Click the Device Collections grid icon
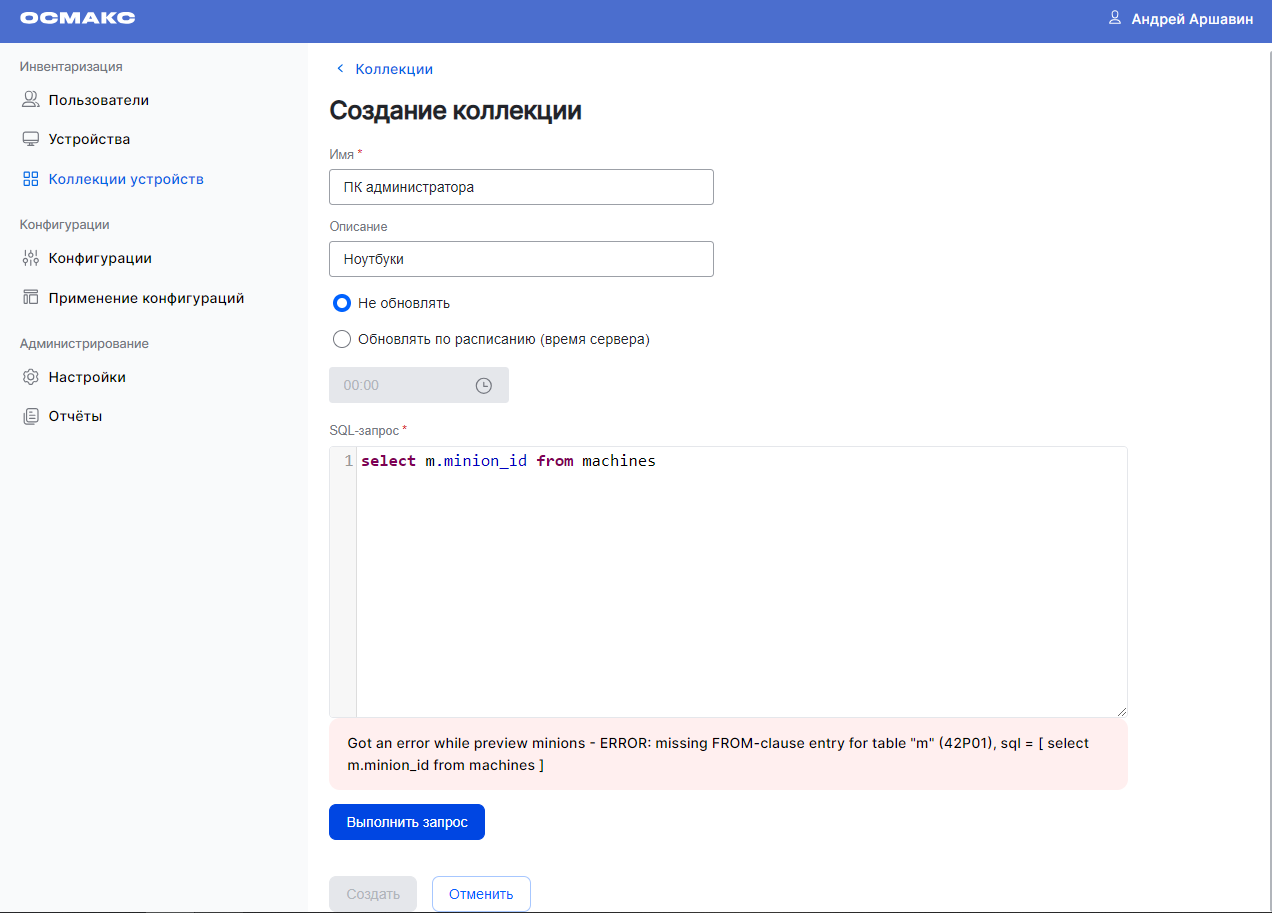 31,179
